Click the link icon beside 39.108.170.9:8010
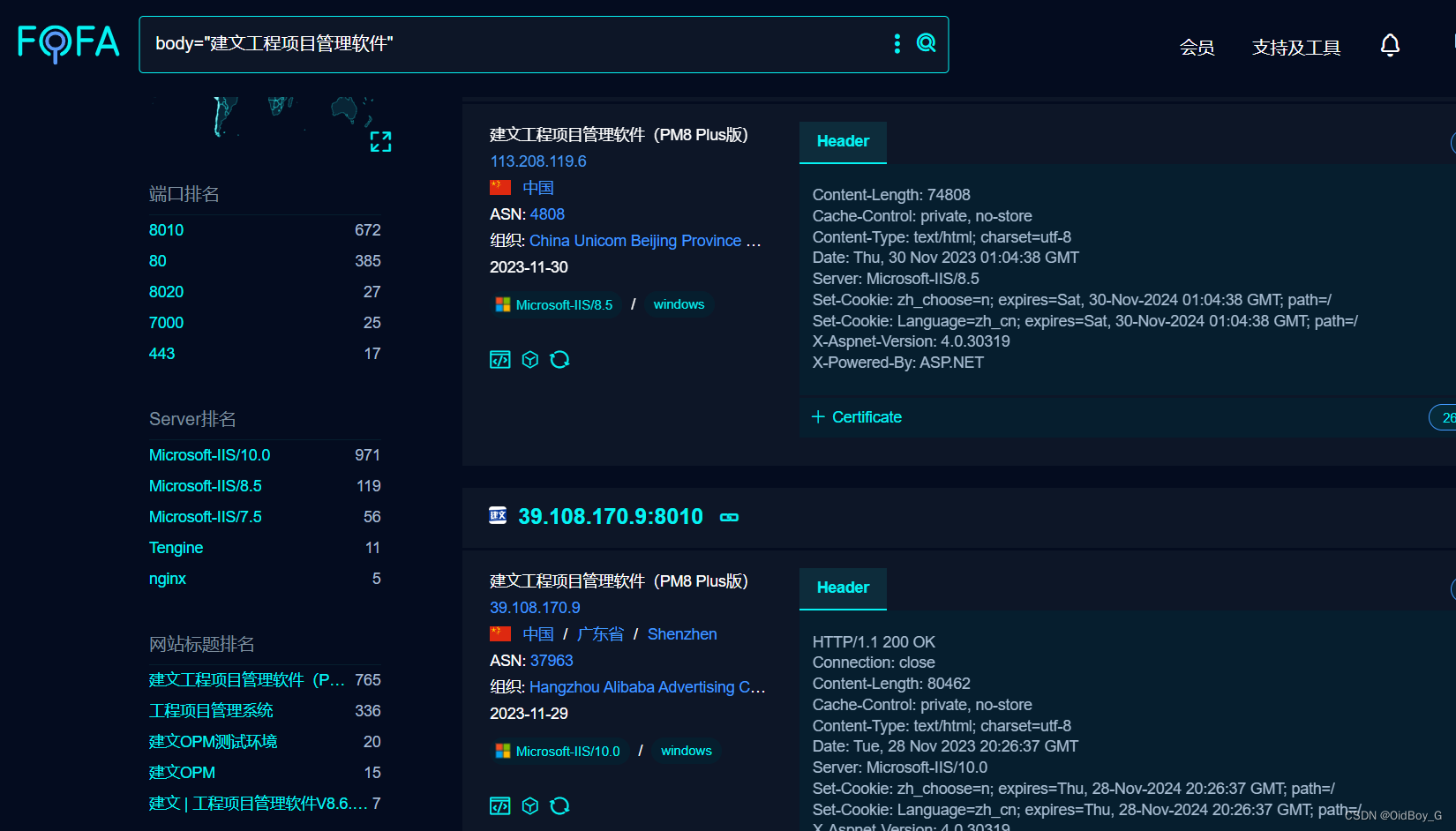This screenshot has width=1456, height=831. tap(730, 517)
